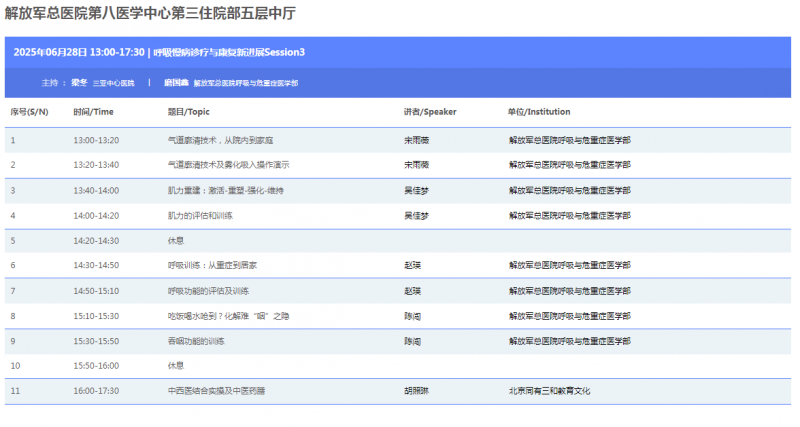Select time cell 13:40-14:00
The width and height of the screenshot is (800, 427).
pos(96,190)
